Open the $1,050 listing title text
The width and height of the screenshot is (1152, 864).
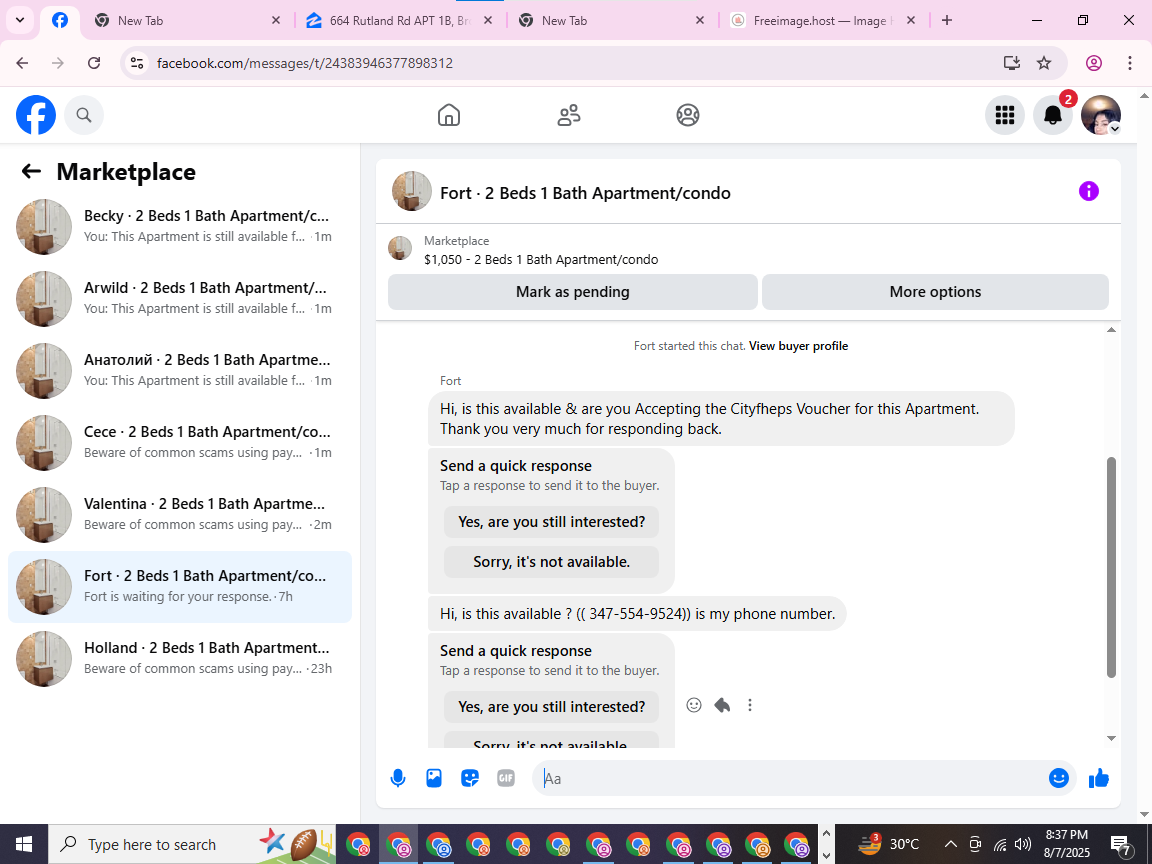tap(541, 259)
